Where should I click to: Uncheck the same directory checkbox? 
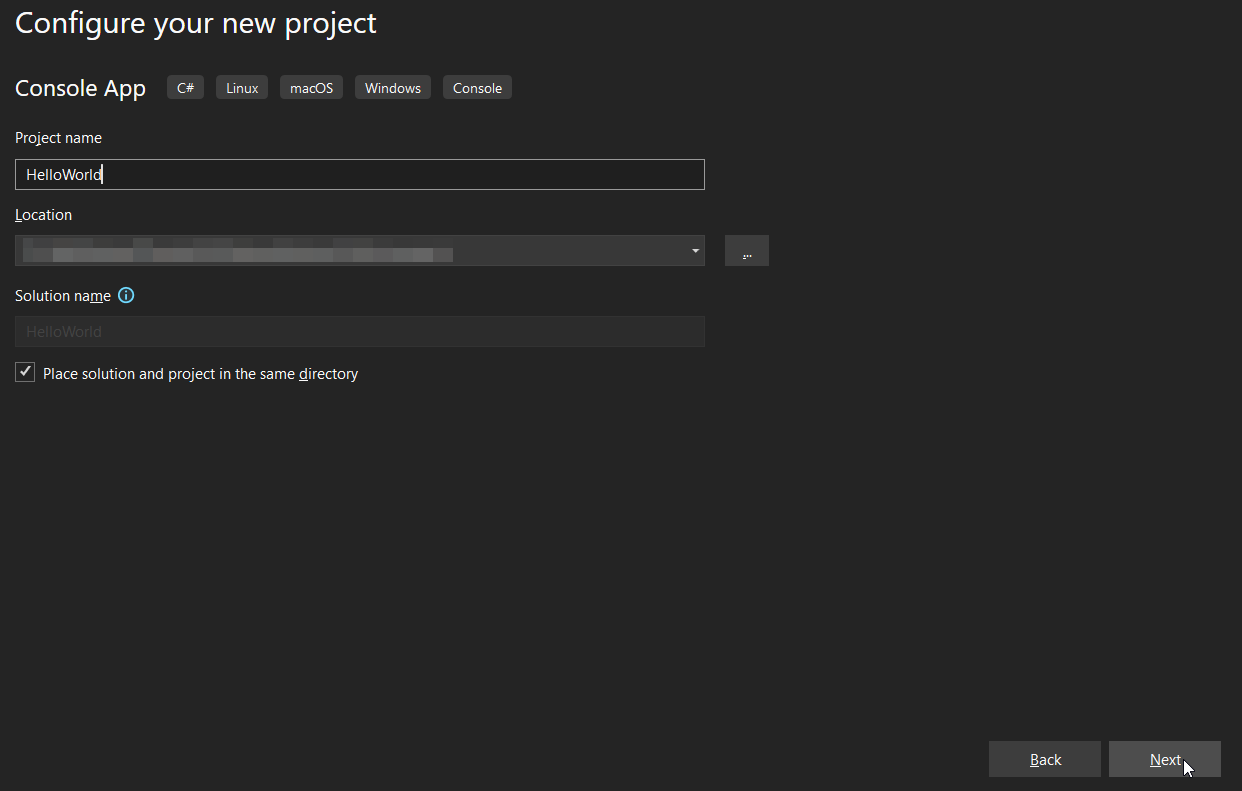tap(26, 373)
